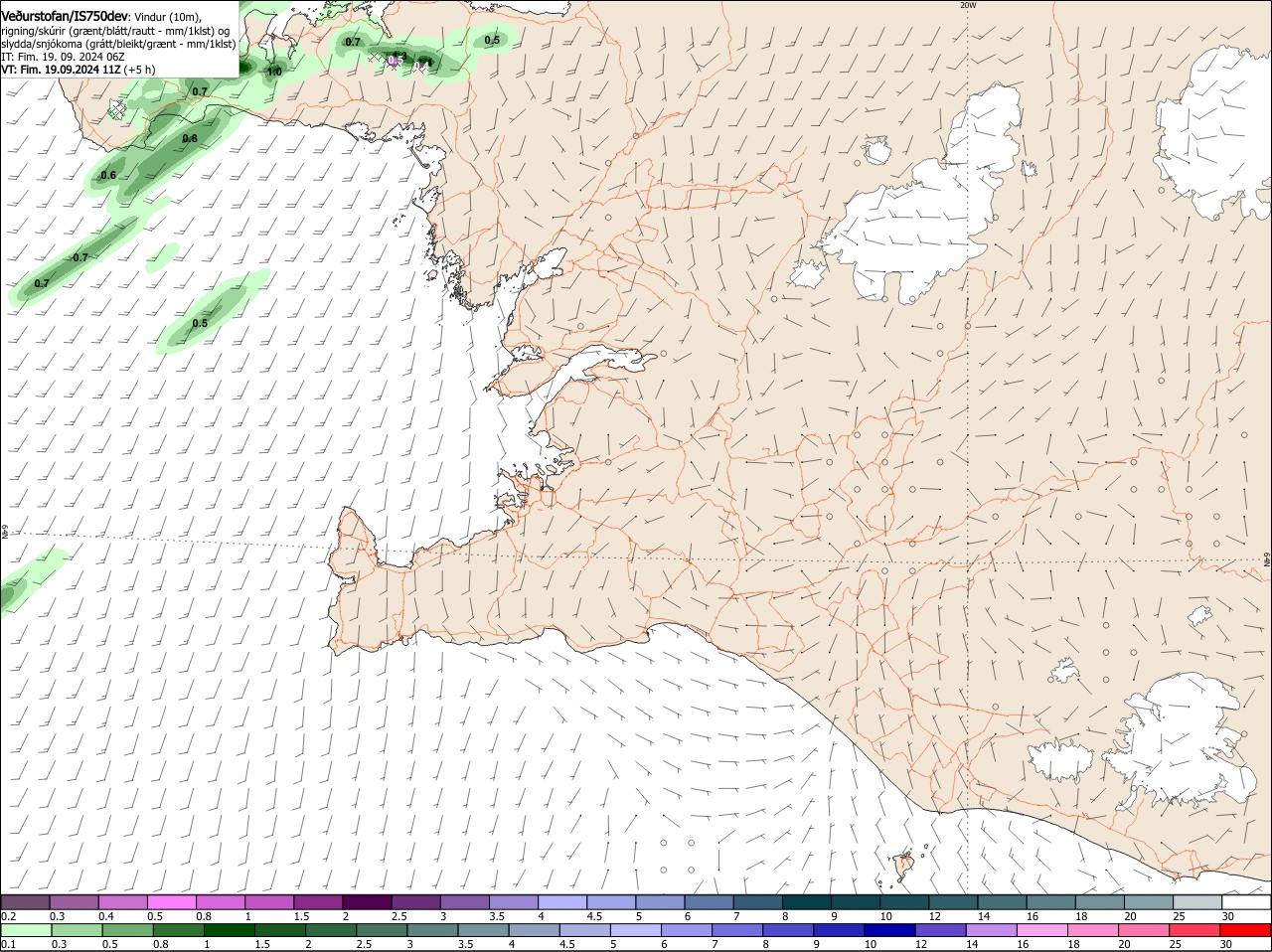Image resolution: width=1272 pixels, height=952 pixels.
Task: Click the 0.8 precipitation value on the map
Action: [190, 138]
